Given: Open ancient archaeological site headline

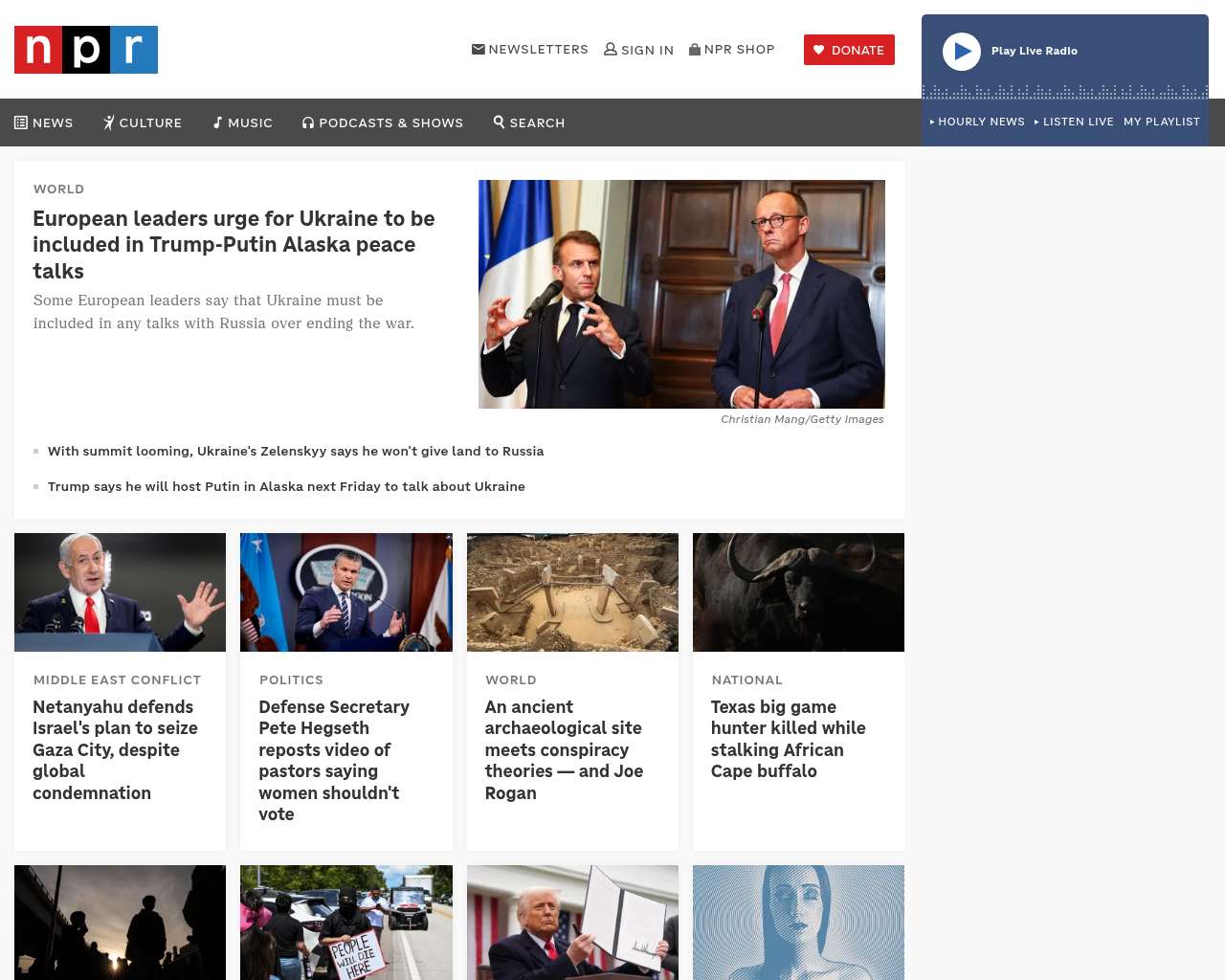Looking at the screenshot, I should coord(564,749).
